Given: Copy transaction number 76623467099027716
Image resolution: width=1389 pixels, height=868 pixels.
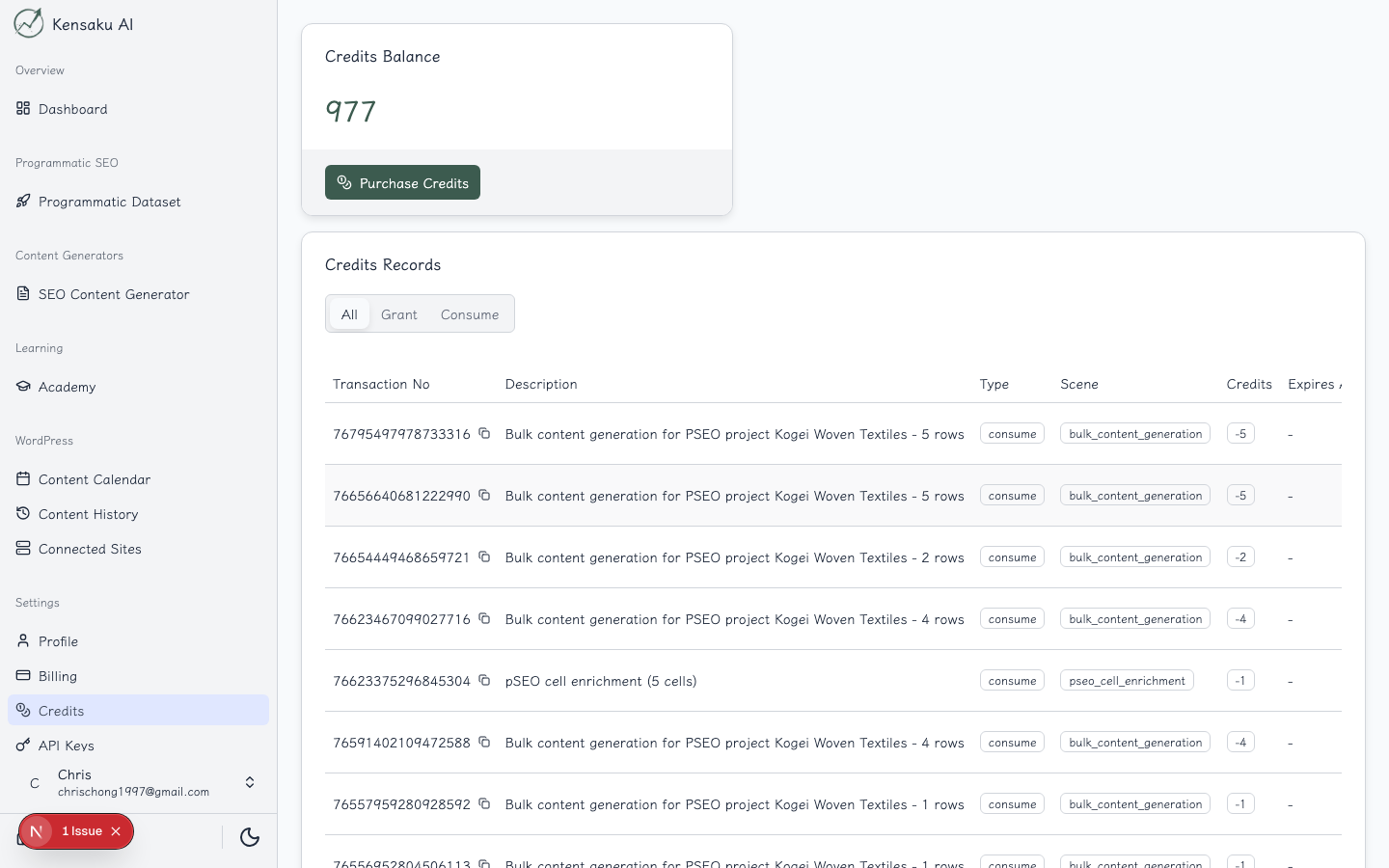Looking at the screenshot, I should click(484, 618).
